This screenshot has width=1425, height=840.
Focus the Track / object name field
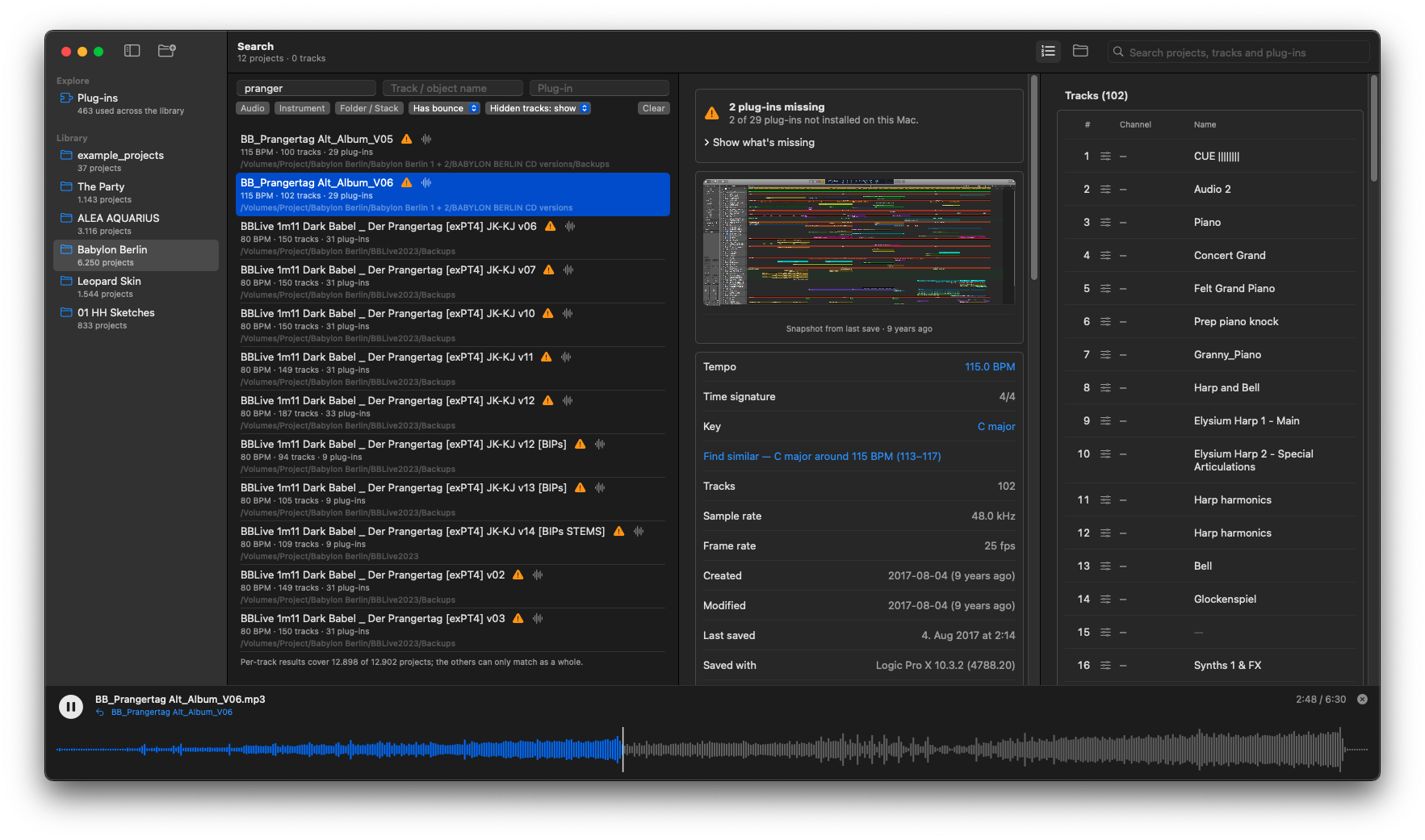(453, 88)
